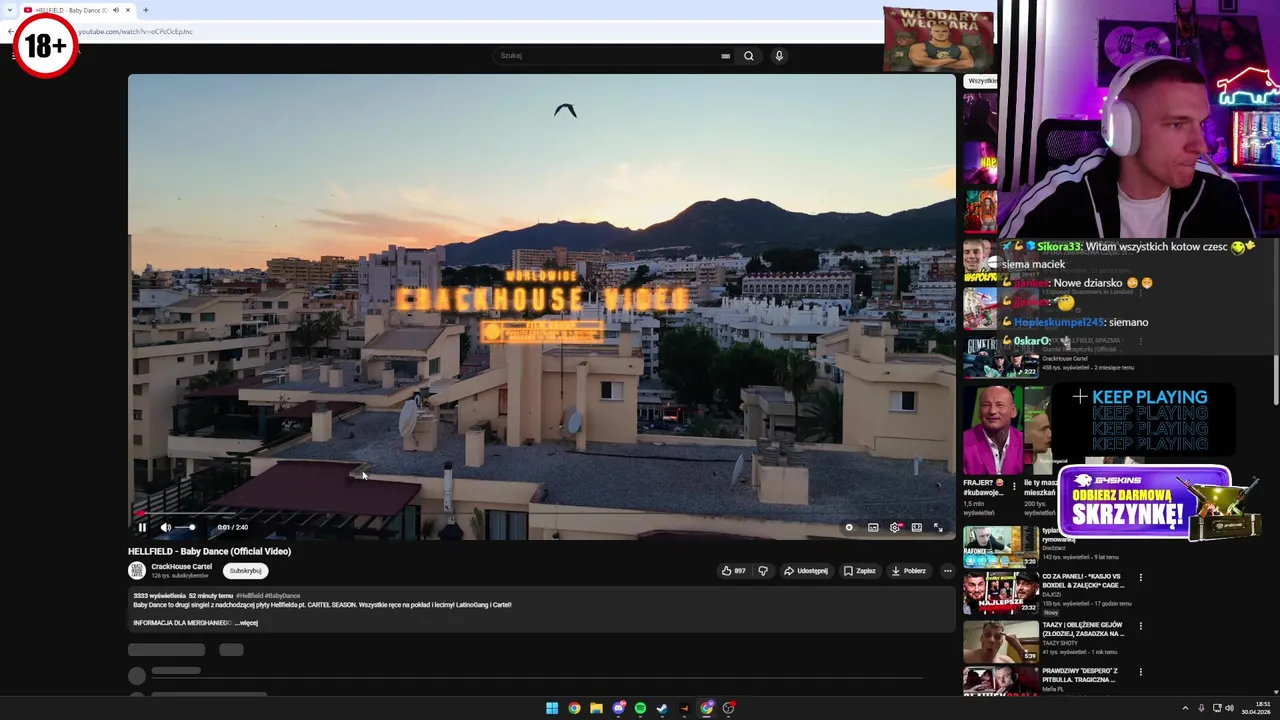Image resolution: width=1280 pixels, height=720 pixels.
Task: Open Spotify from the taskbar
Action: coord(640,708)
